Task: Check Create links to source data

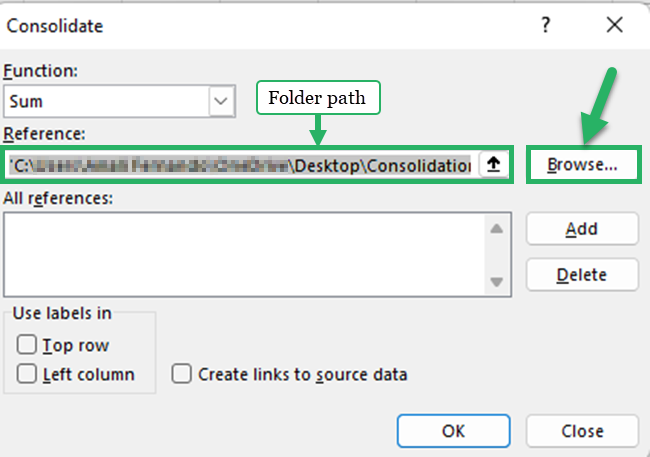Action: [x=182, y=375]
